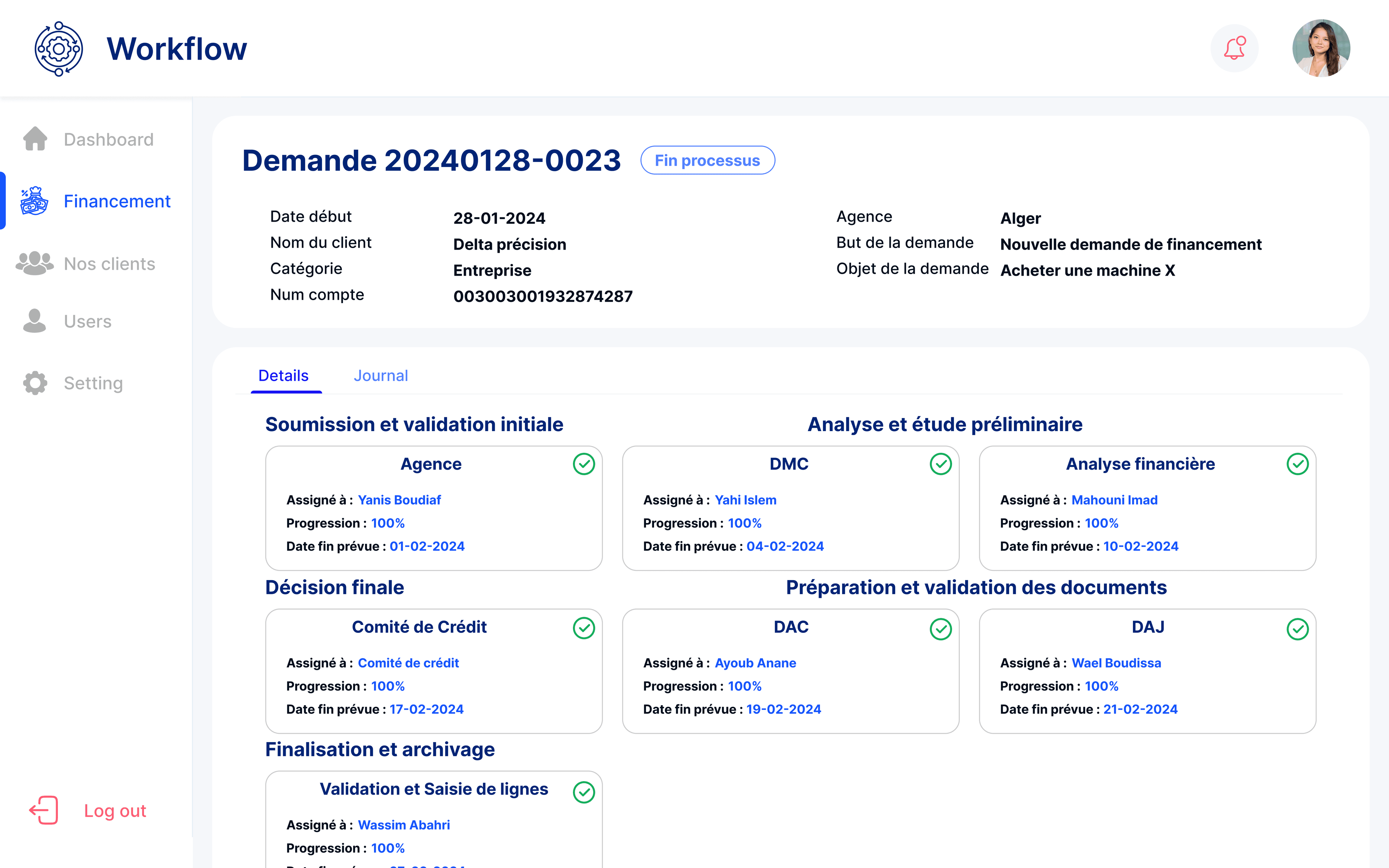This screenshot has height=868, width=1389.
Task: Open the notifications bell
Action: pyautogui.click(x=1234, y=48)
